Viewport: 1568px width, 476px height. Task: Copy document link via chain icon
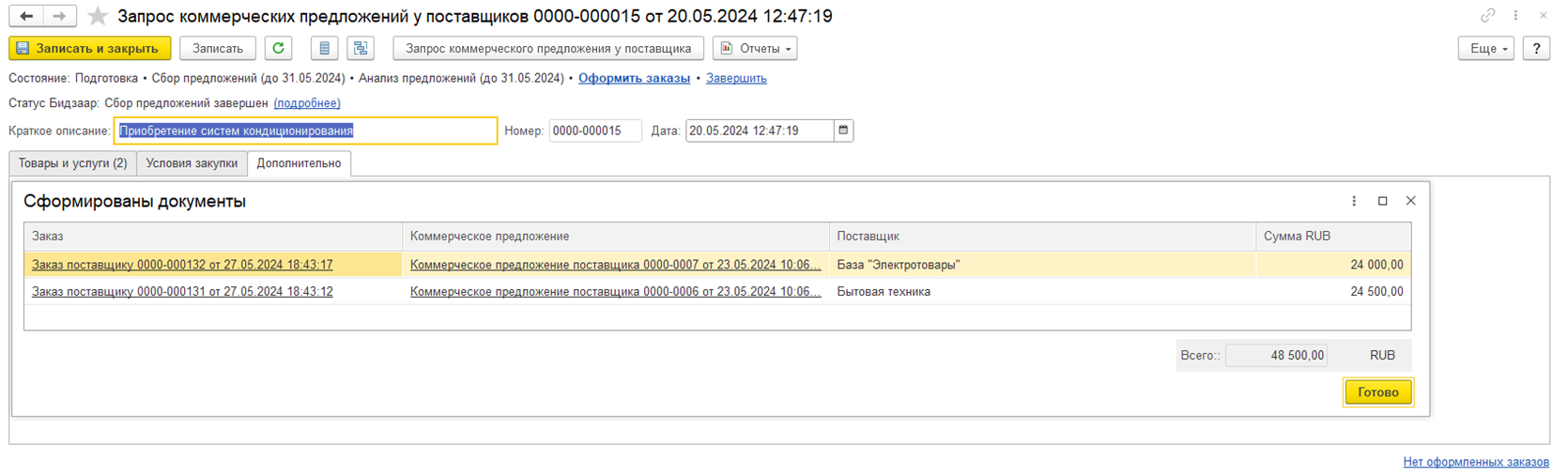tap(1487, 16)
